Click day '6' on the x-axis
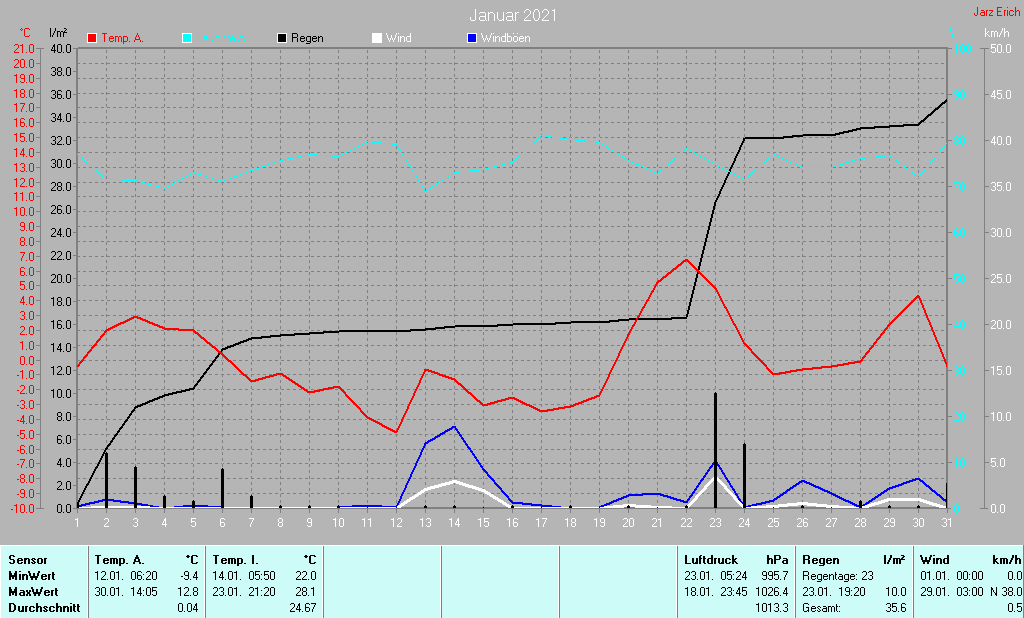1024x618 pixels. (x=222, y=523)
